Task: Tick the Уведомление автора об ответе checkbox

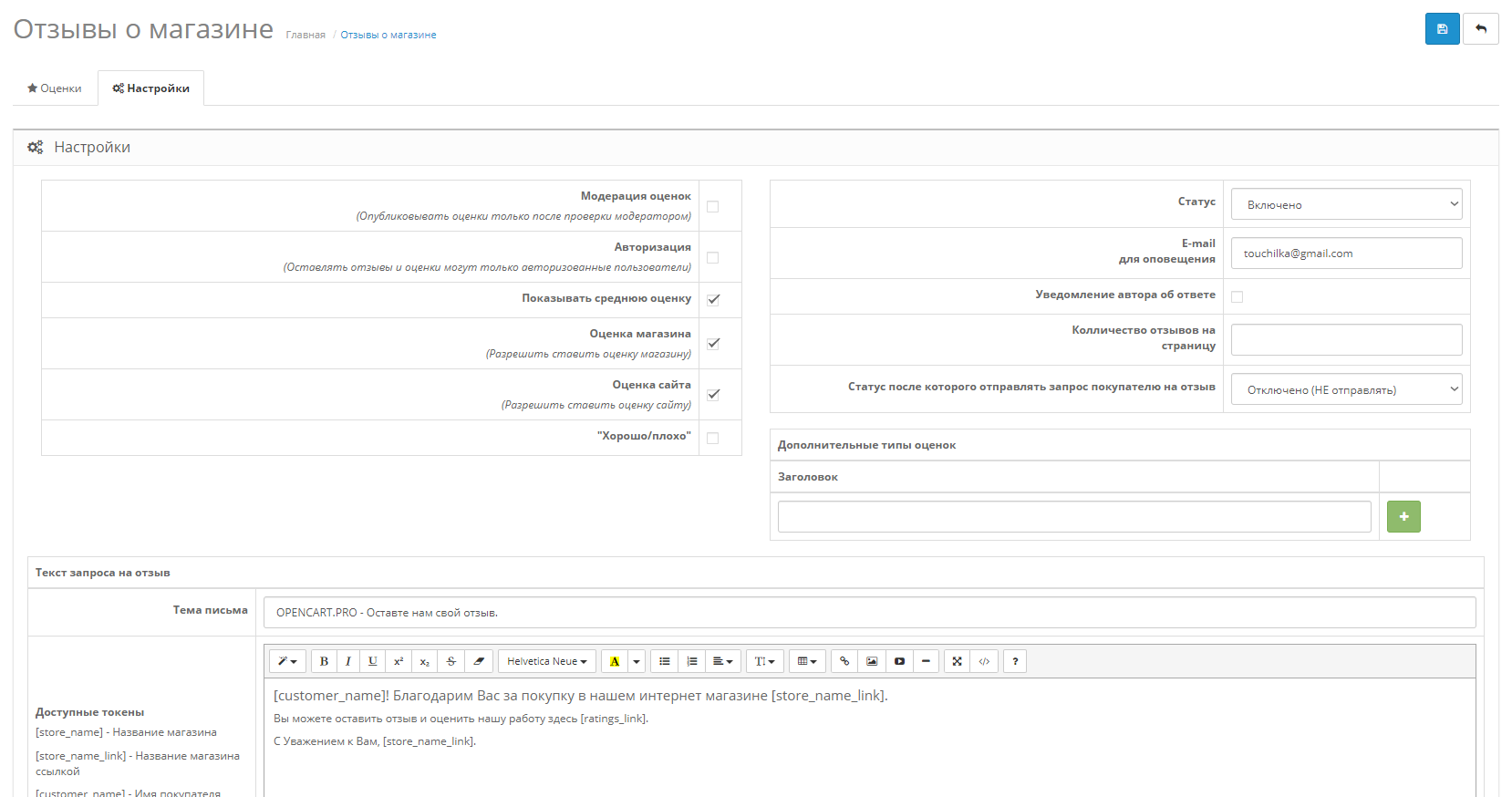Action: pos(1238,296)
